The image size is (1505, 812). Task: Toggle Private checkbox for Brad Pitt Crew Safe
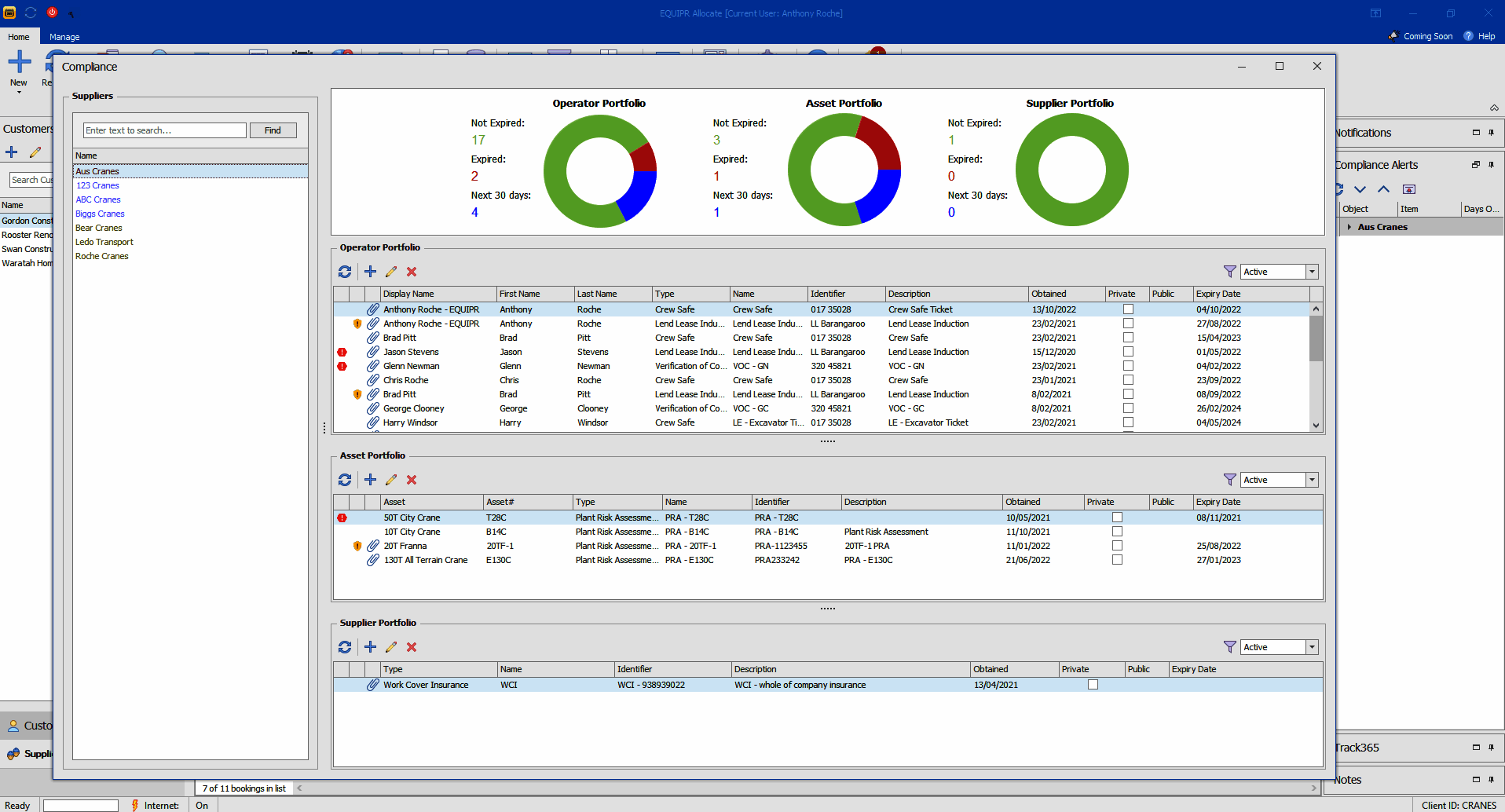(x=1128, y=338)
